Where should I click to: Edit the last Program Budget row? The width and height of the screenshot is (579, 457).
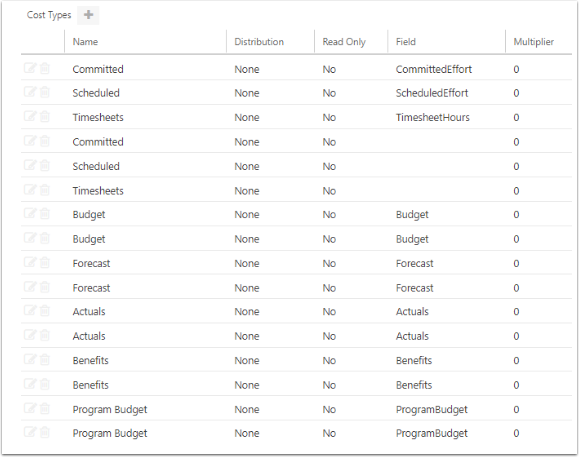[30, 432]
